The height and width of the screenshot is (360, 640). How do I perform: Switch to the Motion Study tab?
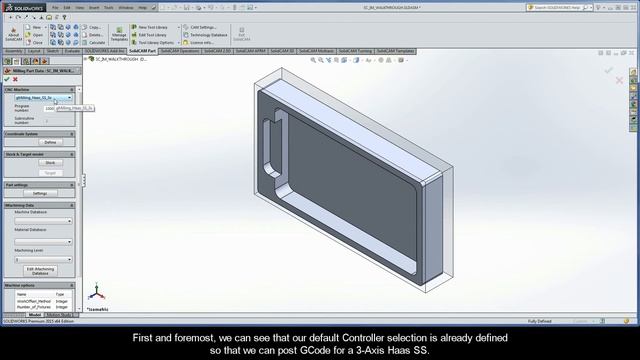click(59, 315)
